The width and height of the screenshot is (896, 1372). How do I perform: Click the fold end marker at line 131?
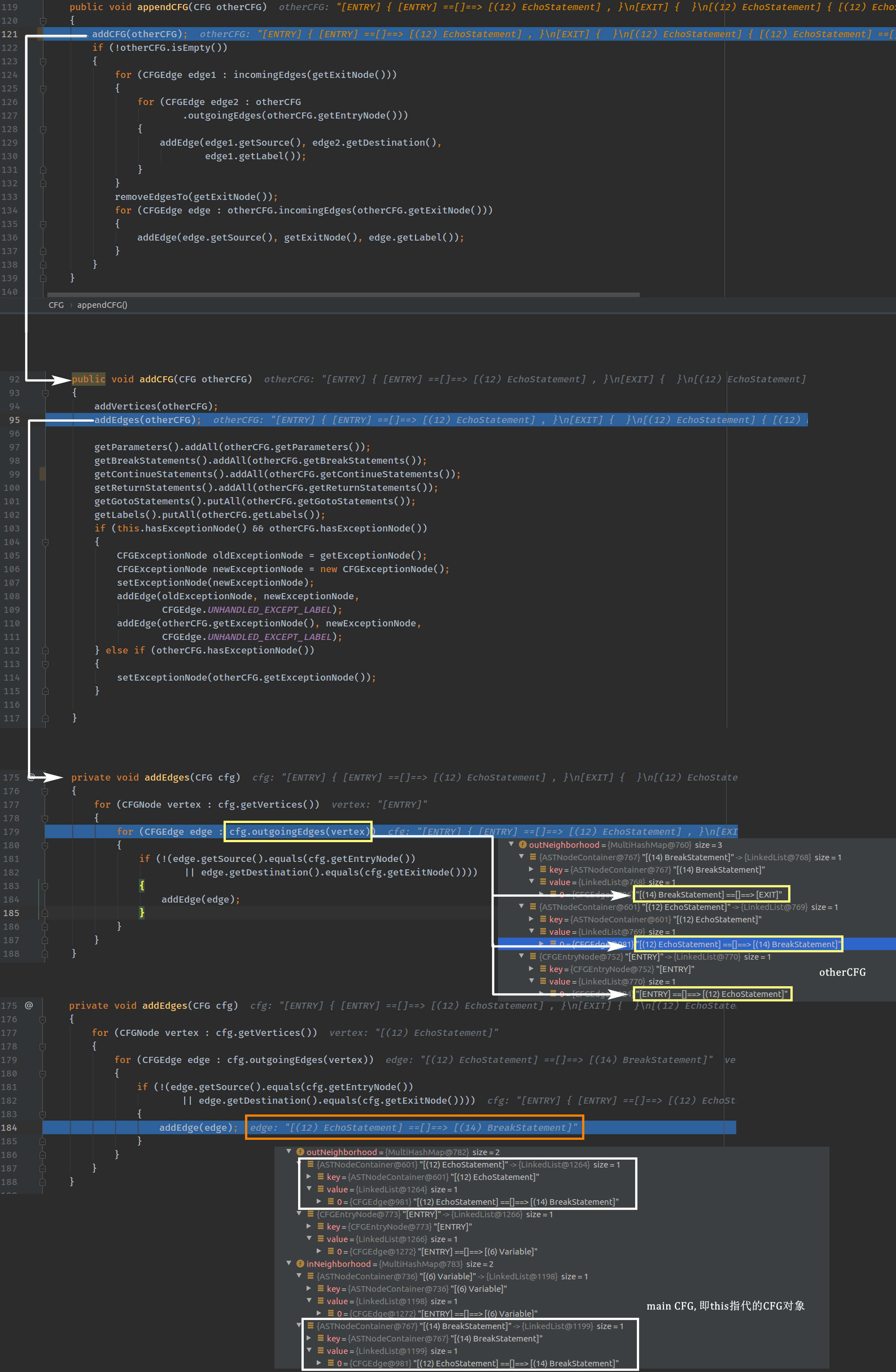[x=43, y=169]
